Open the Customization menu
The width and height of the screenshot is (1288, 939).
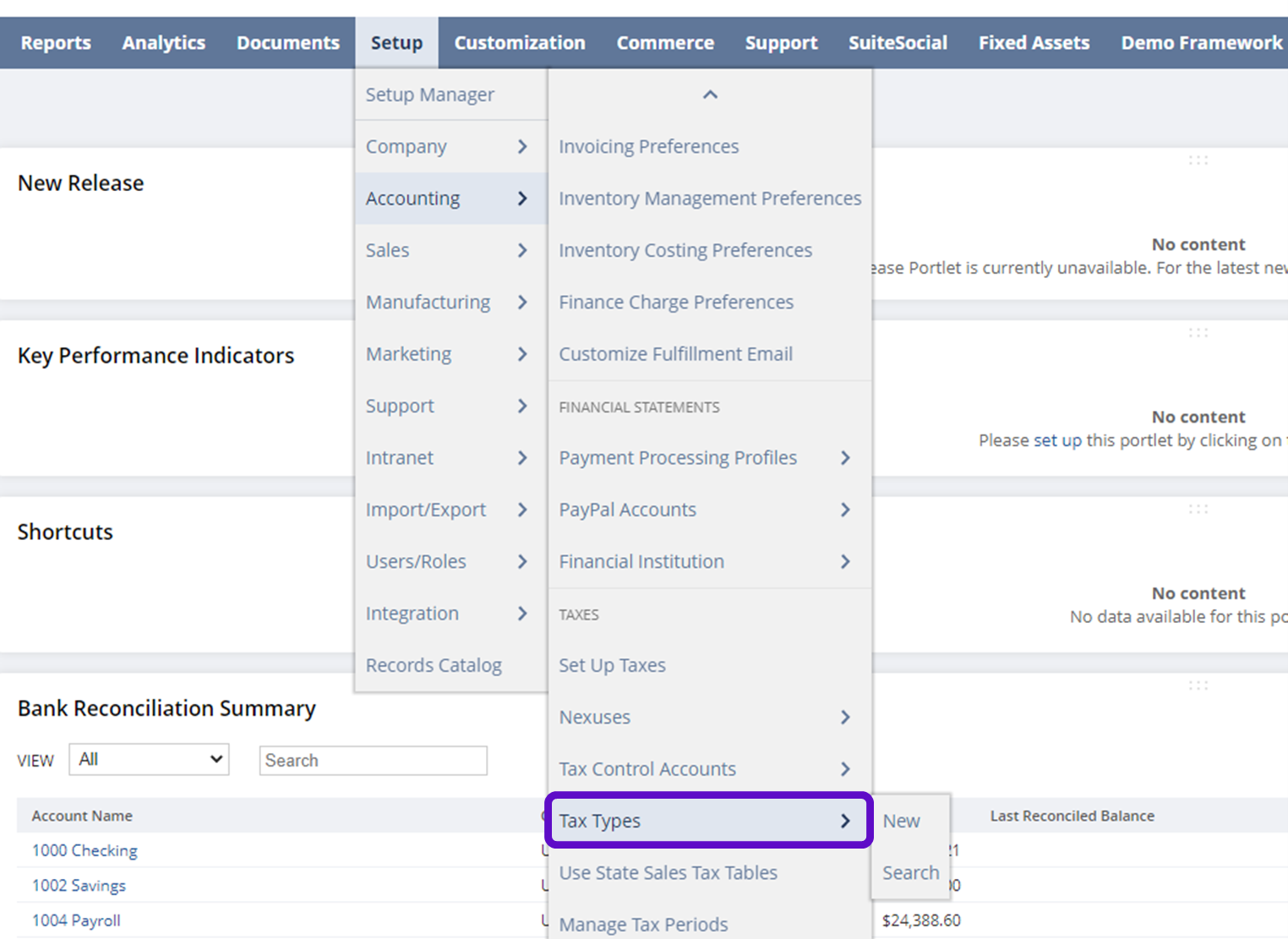pyautogui.click(x=519, y=43)
